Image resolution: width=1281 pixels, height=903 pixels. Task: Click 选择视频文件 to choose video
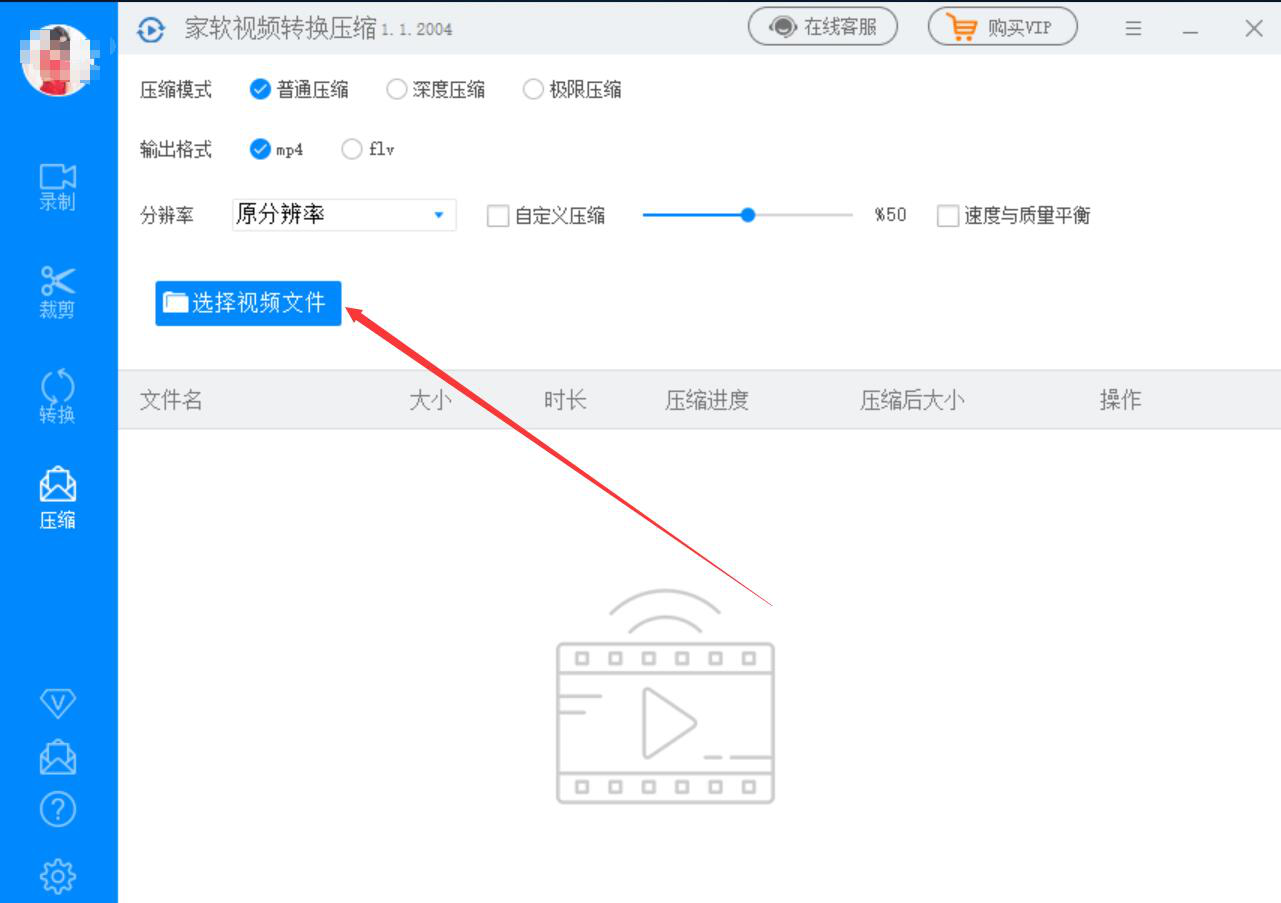[248, 303]
